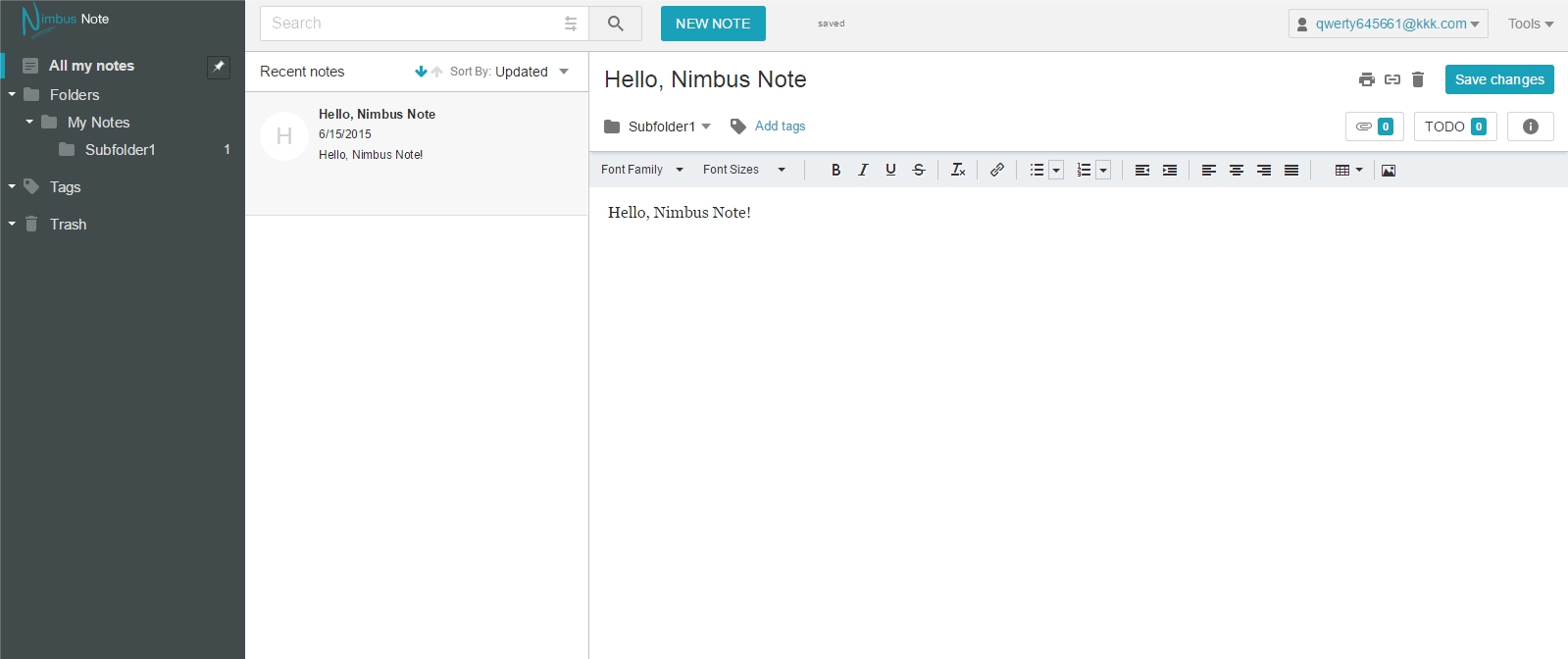
Task: Toggle bold formatting
Action: 835,170
